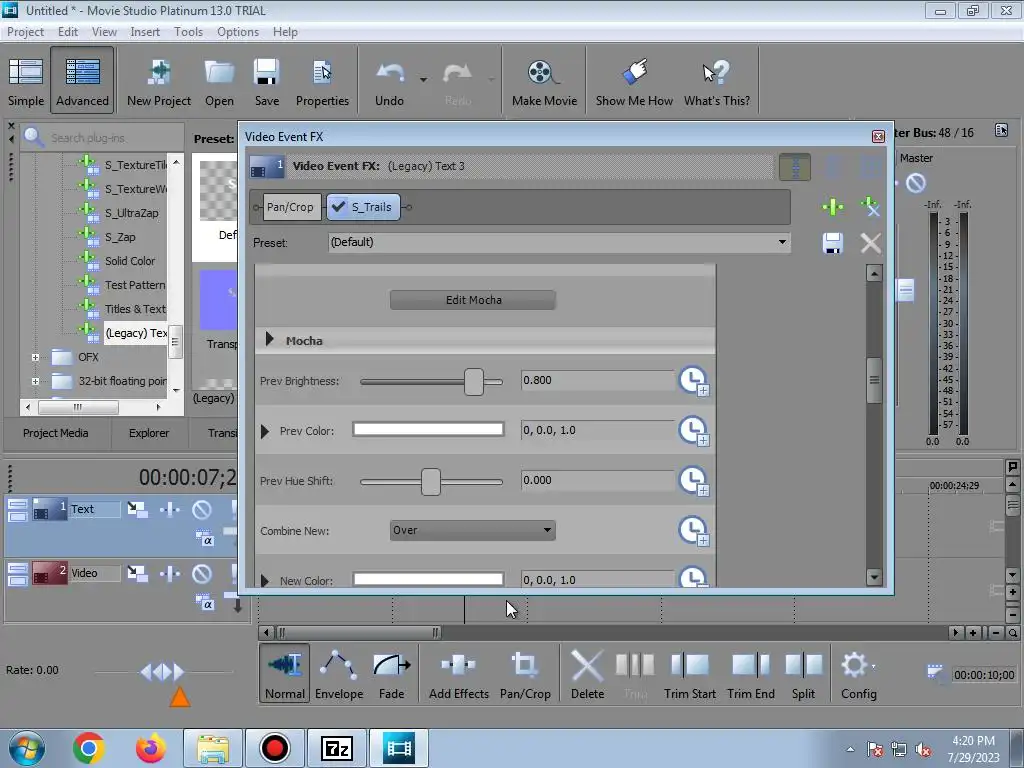Viewport: 1024px width, 768px height.
Task: Switch to Explorer tab
Action: [x=149, y=433]
